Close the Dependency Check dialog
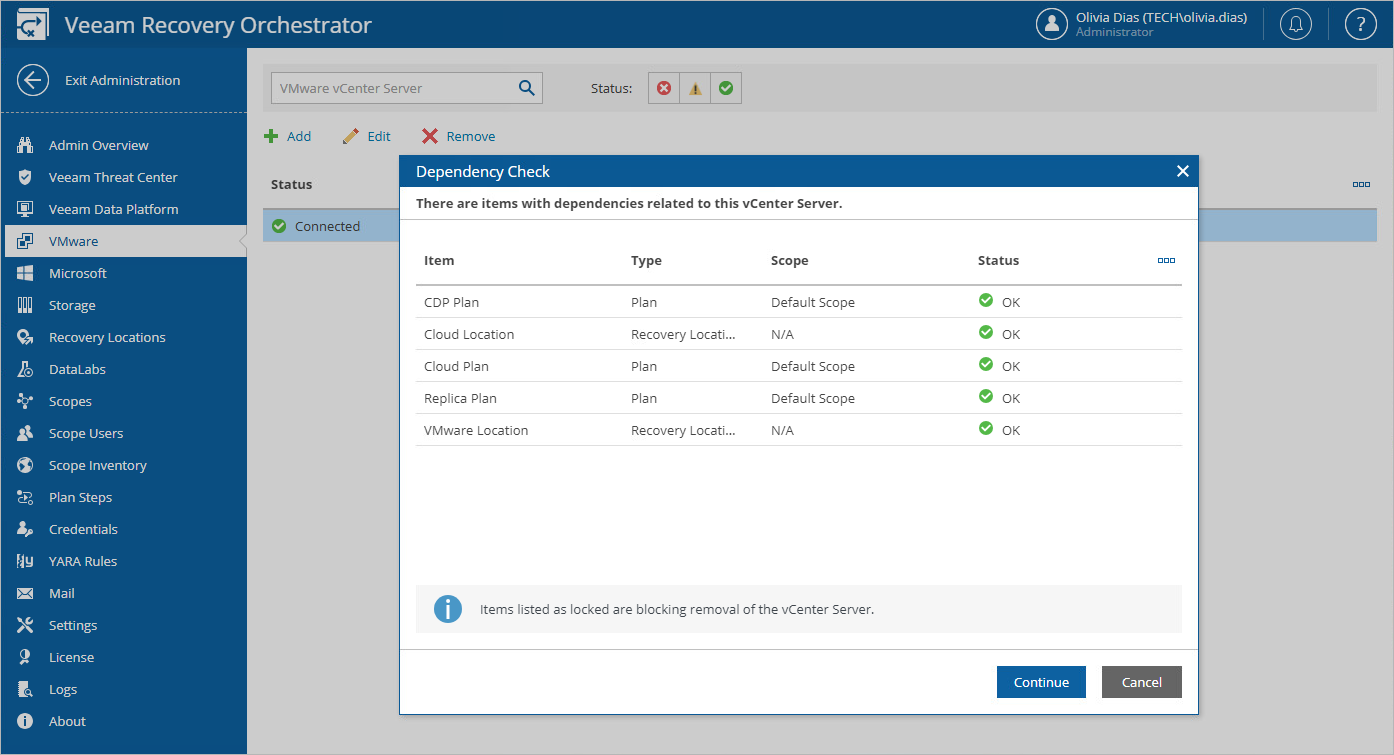Screen dimensions: 1394x755 [1182, 171]
